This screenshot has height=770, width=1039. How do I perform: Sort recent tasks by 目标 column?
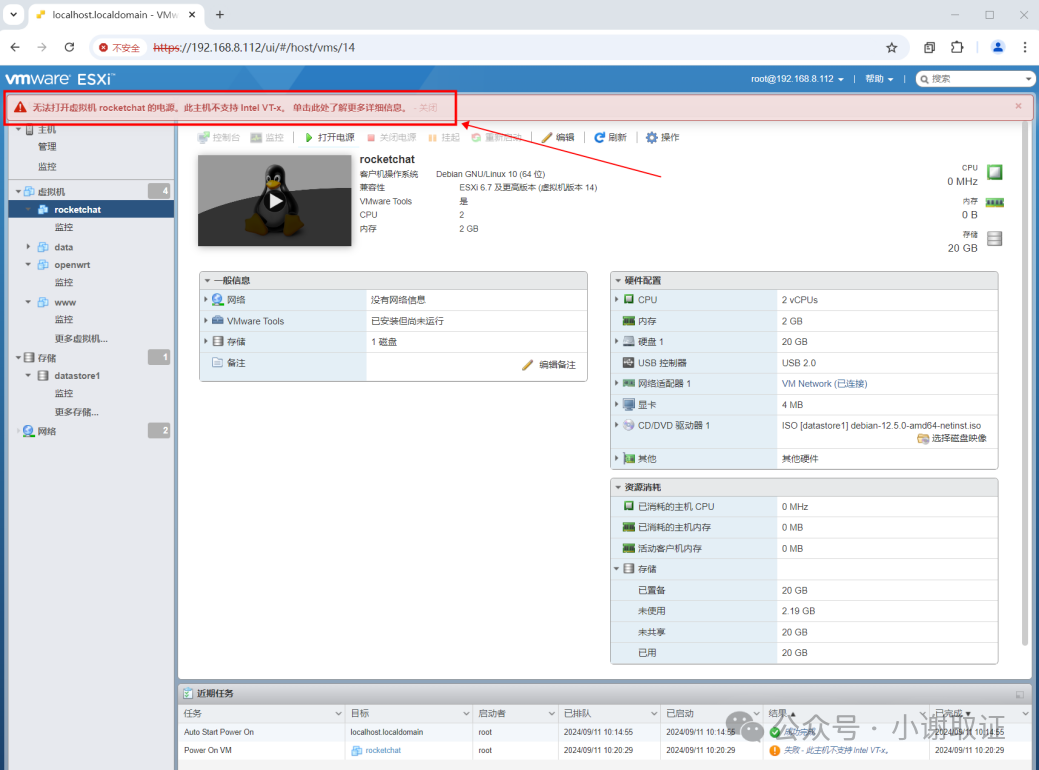pos(360,714)
